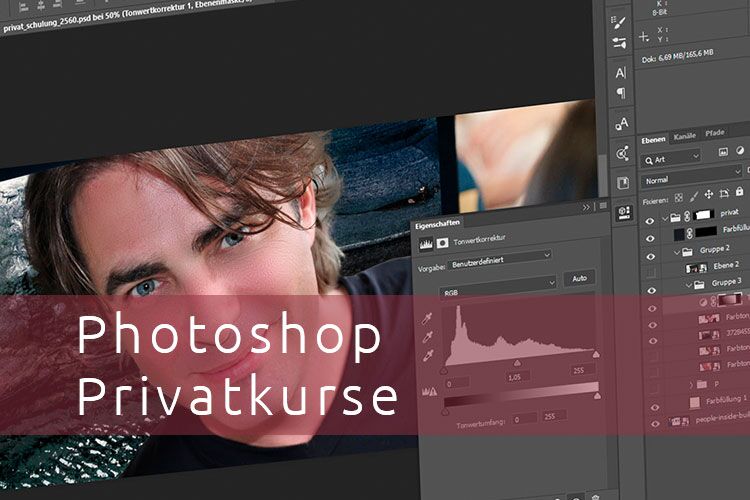Select the people-inside-buil layer name
The width and height of the screenshot is (750, 500).
click(x=722, y=418)
